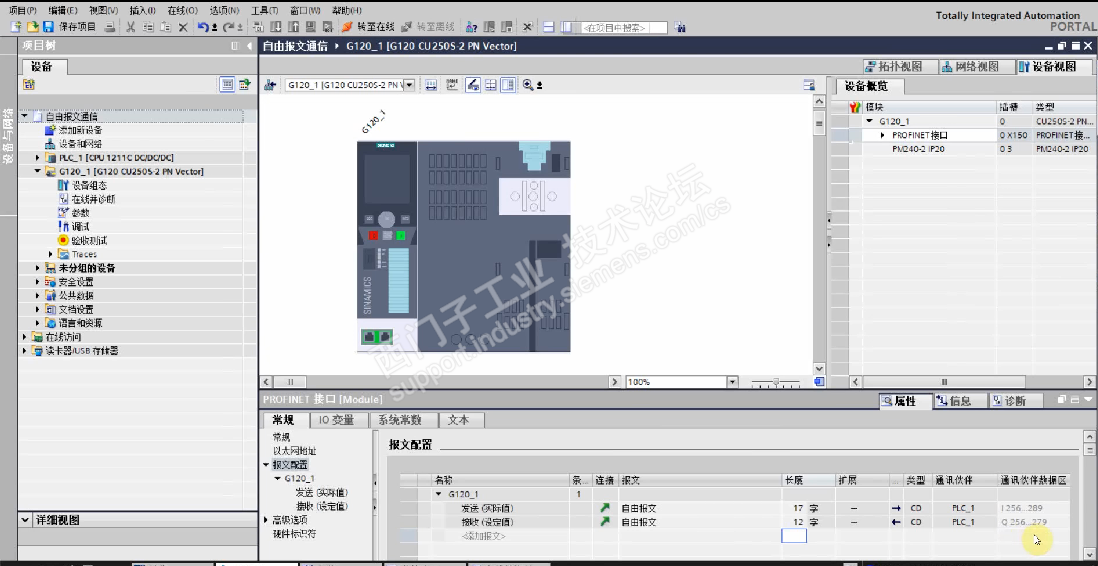Viewport: 1098px width, 566px height.
Task: Expand the 未分组的设备 node
Action: [x=39, y=268]
